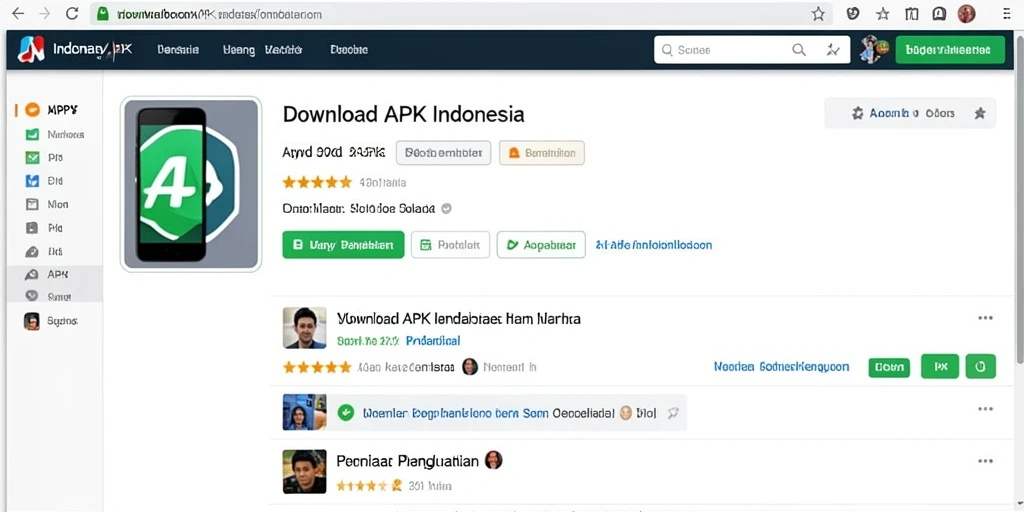
Task: Open the Duoobie navigation item
Action: point(349,50)
